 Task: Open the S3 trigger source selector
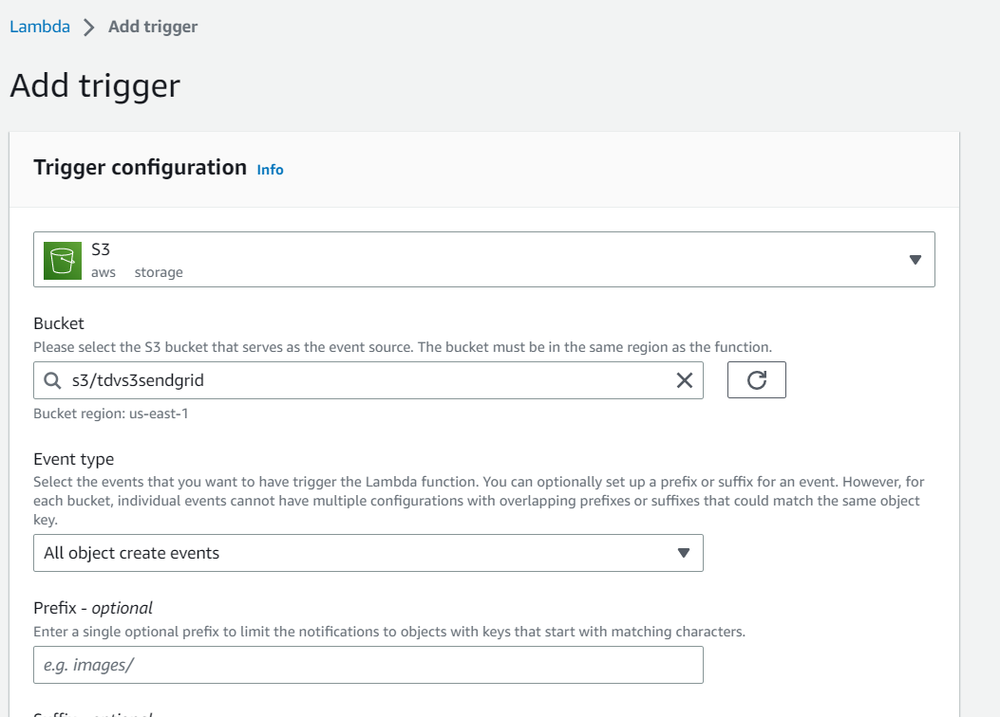point(485,259)
